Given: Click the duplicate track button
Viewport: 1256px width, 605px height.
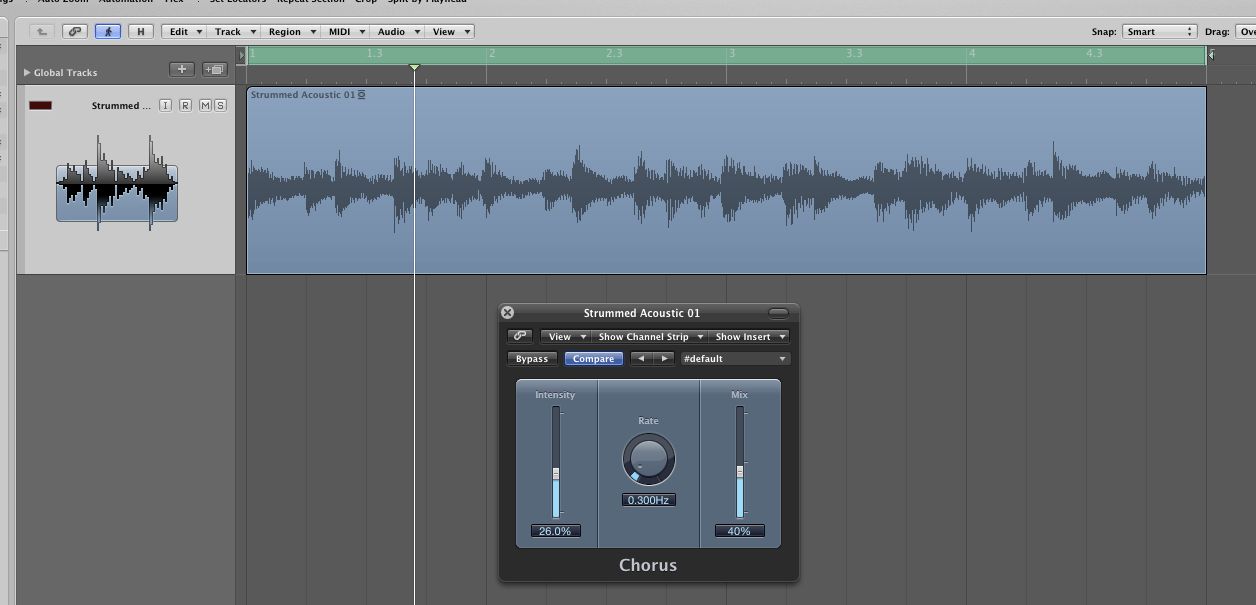Looking at the screenshot, I should [214, 69].
